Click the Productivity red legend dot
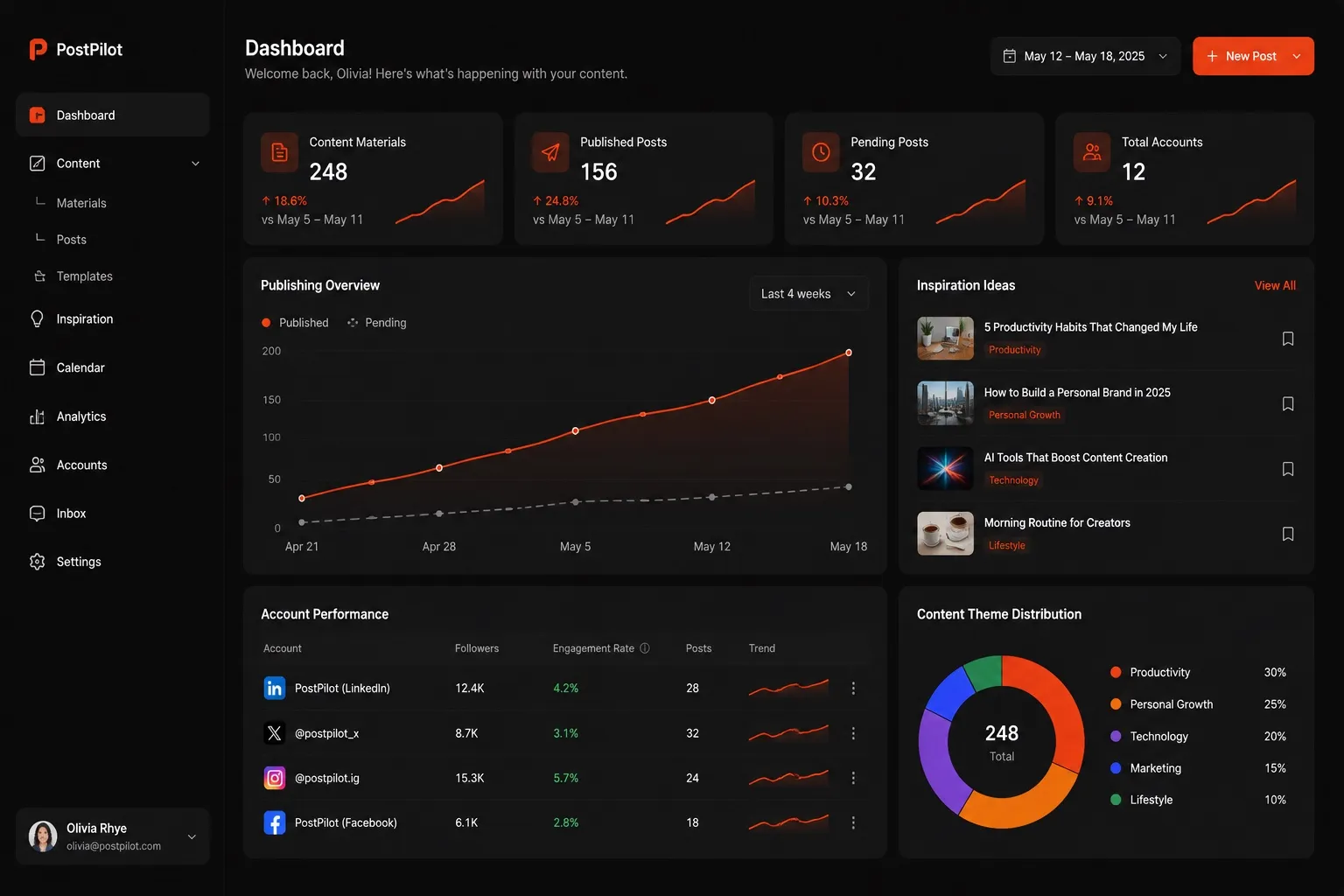This screenshot has height=896, width=1344. point(1116,672)
